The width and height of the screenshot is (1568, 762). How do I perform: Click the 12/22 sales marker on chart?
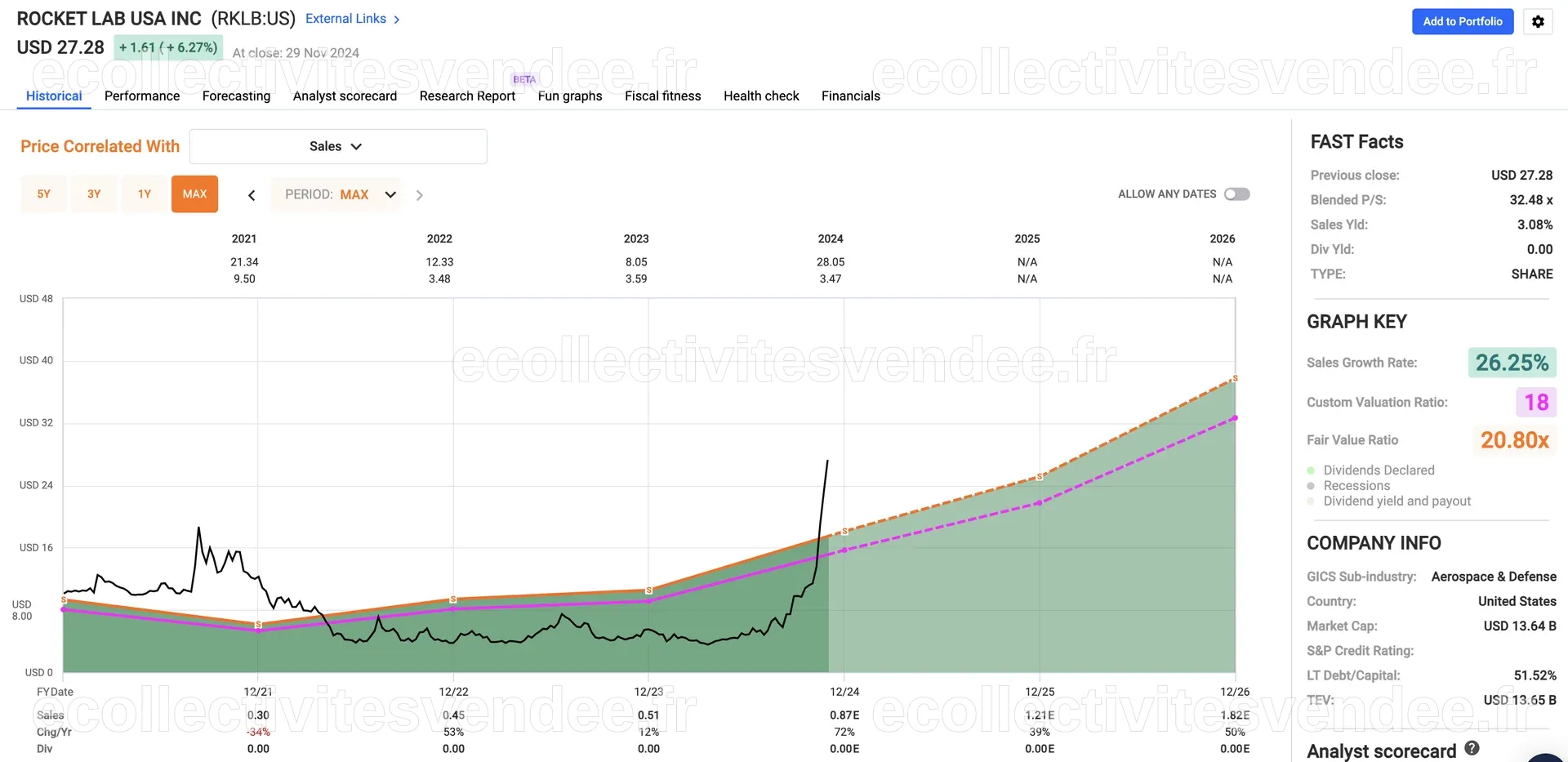pos(453,599)
